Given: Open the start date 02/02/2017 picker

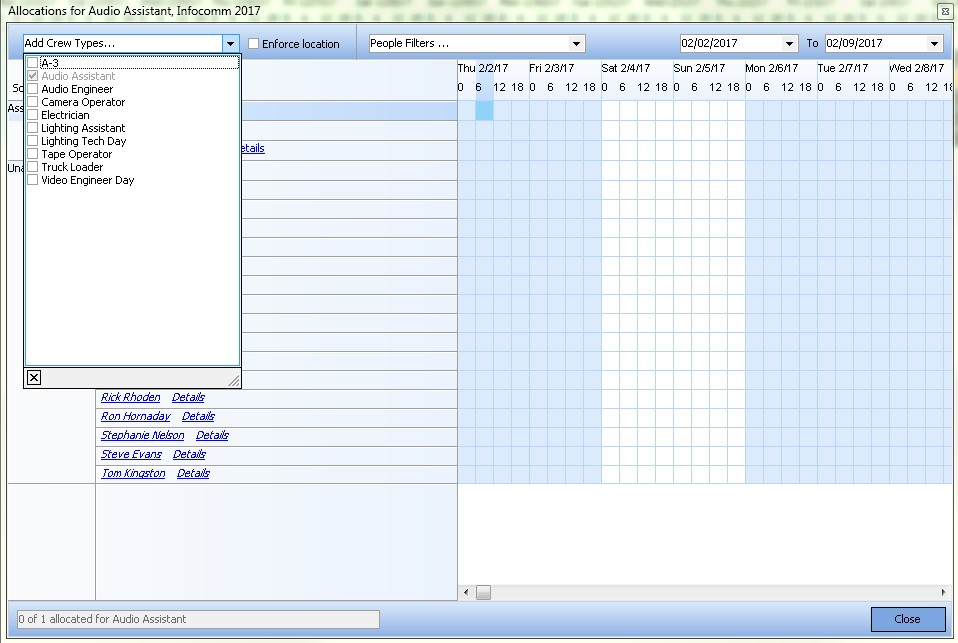Looking at the screenshot, I should (789, 44).
